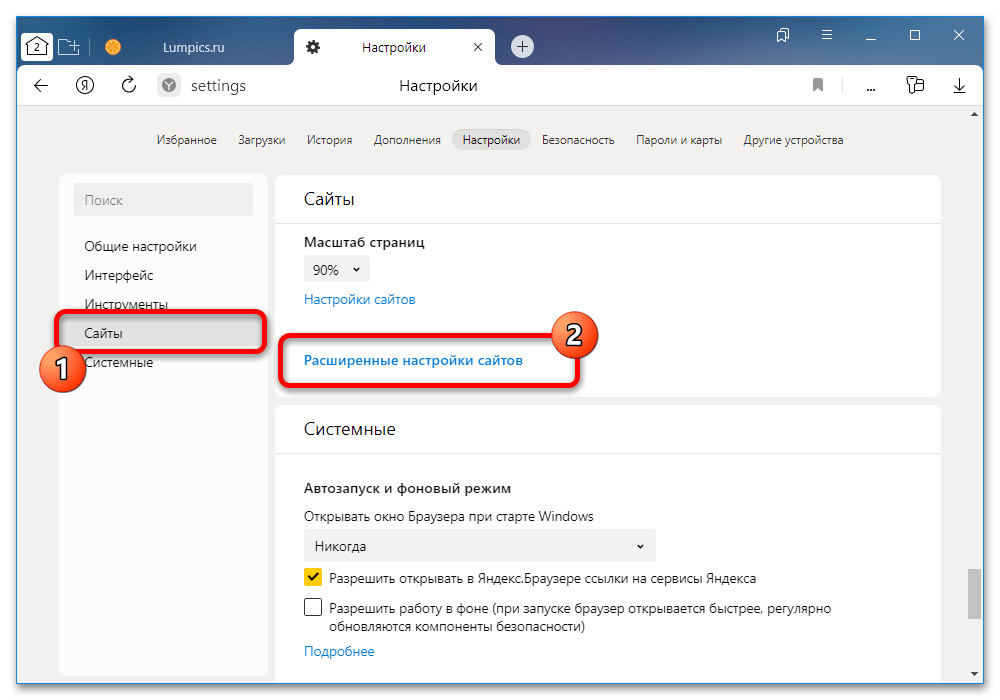Open the 90% page zoom dropdown
The width and height of the screenshot is (1000, 700).
(x=336, y=270)
